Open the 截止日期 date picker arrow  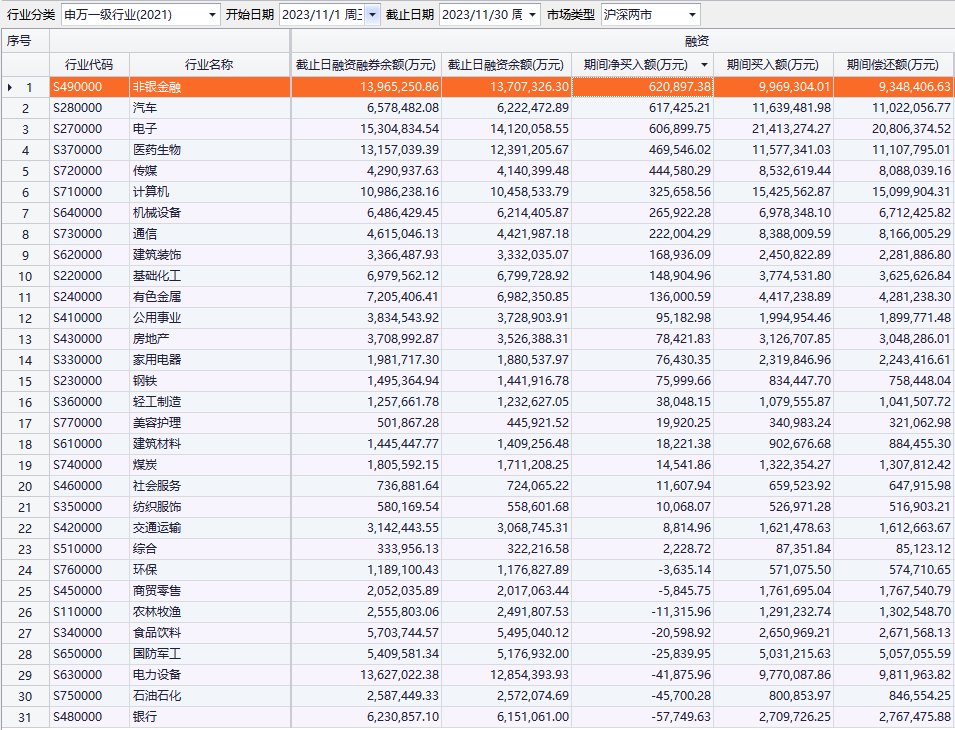pos(531,15)
